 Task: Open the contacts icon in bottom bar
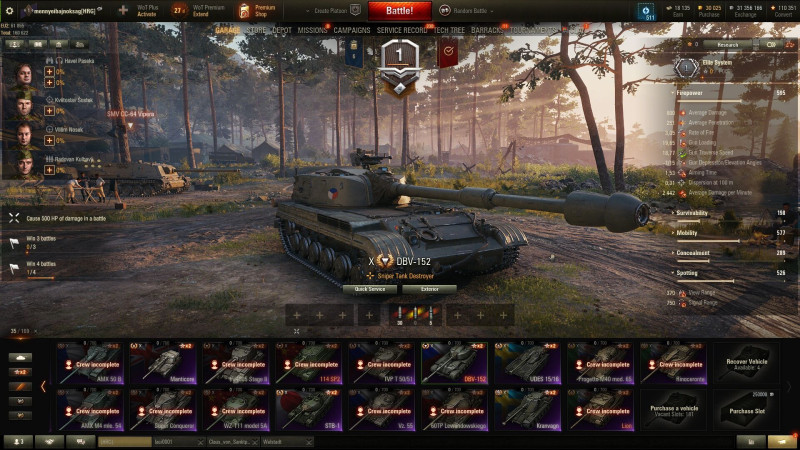pos(18,442)
